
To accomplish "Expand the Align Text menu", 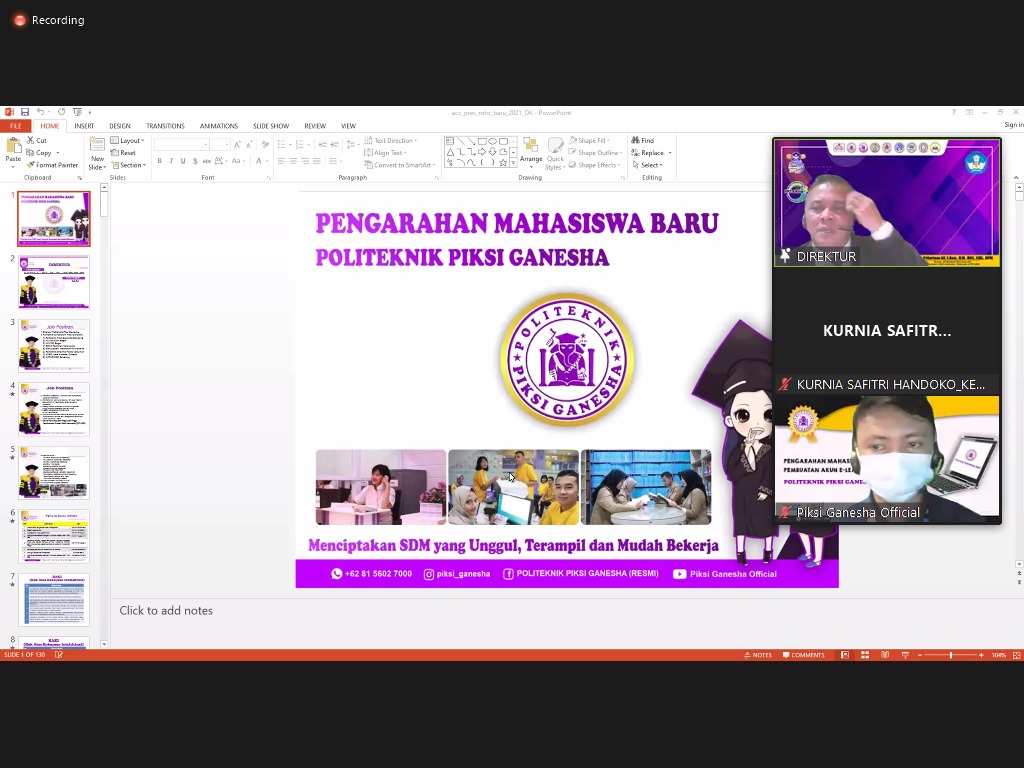I will tap(385, 153).
